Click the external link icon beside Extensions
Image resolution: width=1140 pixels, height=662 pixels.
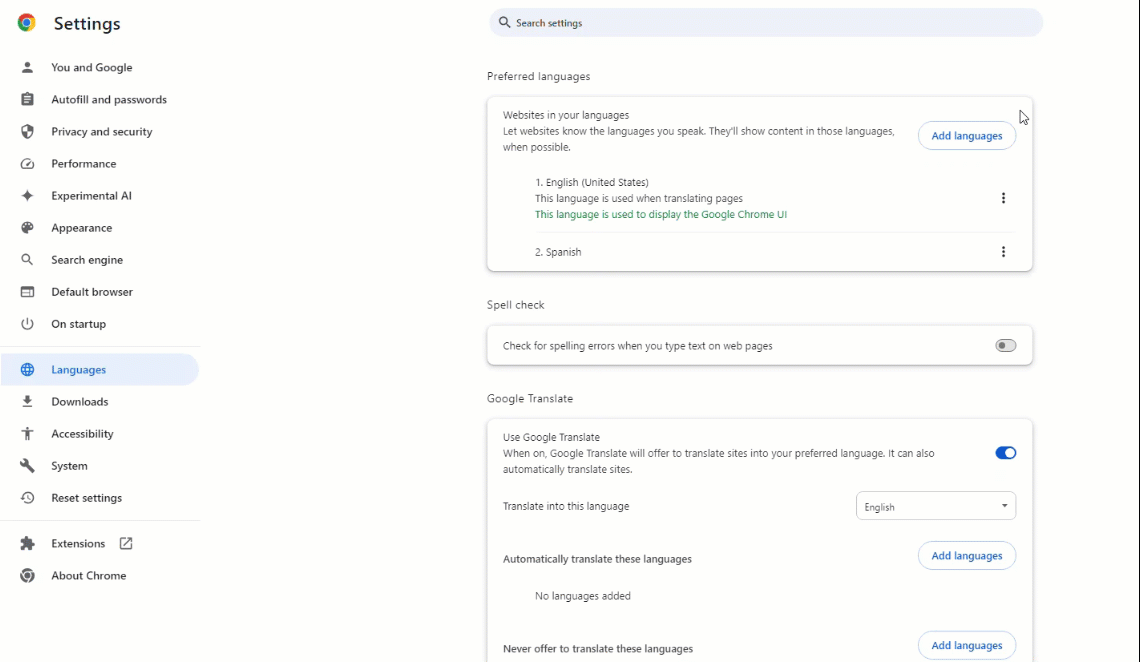tap(126, 544)
